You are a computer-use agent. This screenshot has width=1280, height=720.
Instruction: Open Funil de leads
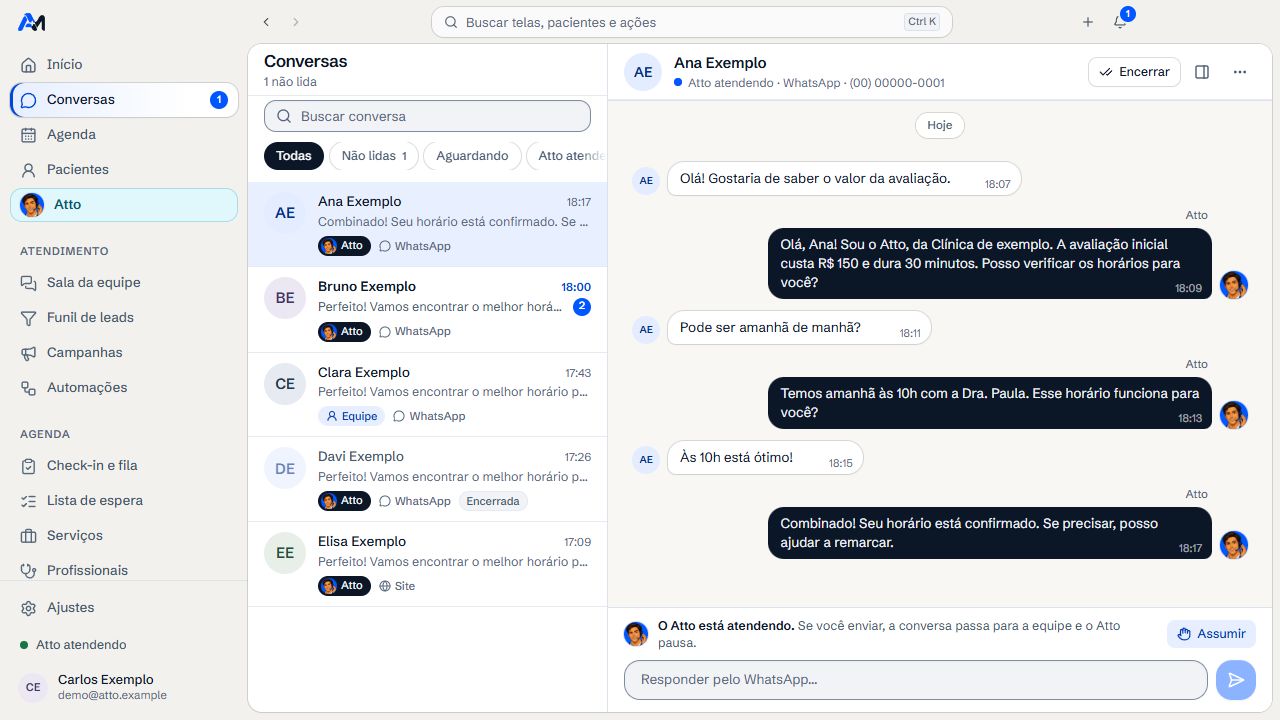pos(124,317)
